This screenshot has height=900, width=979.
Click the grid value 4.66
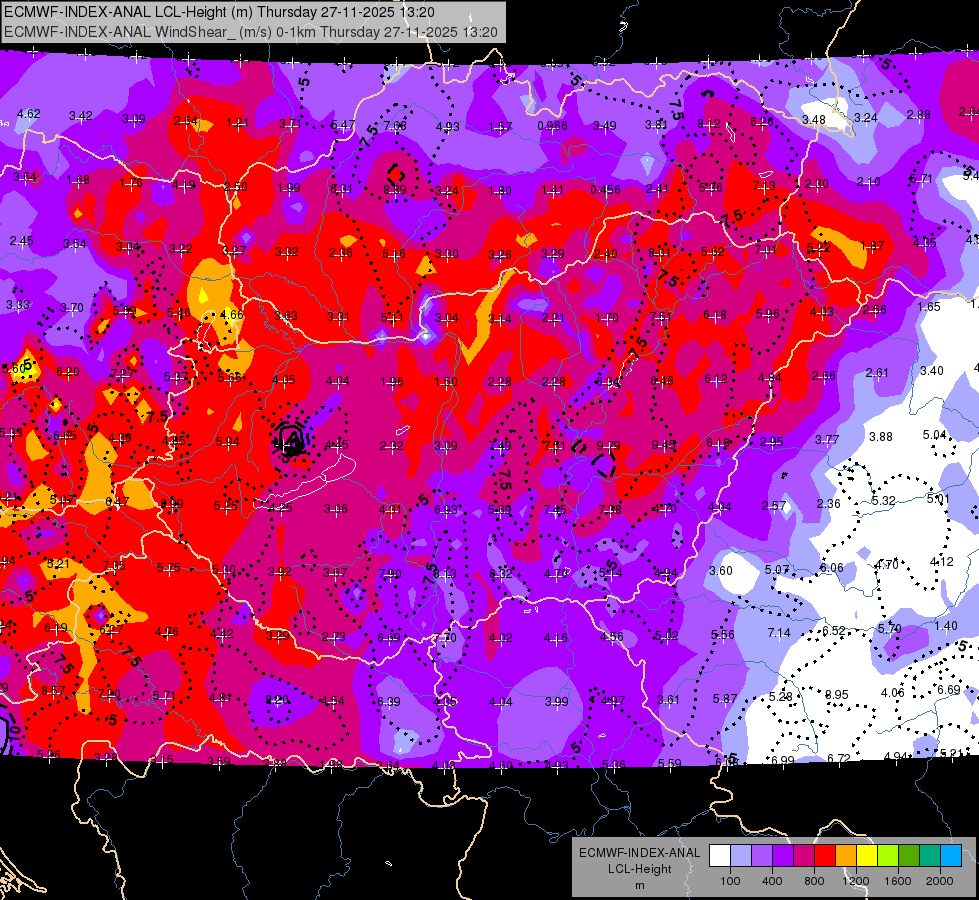point(232,315)
